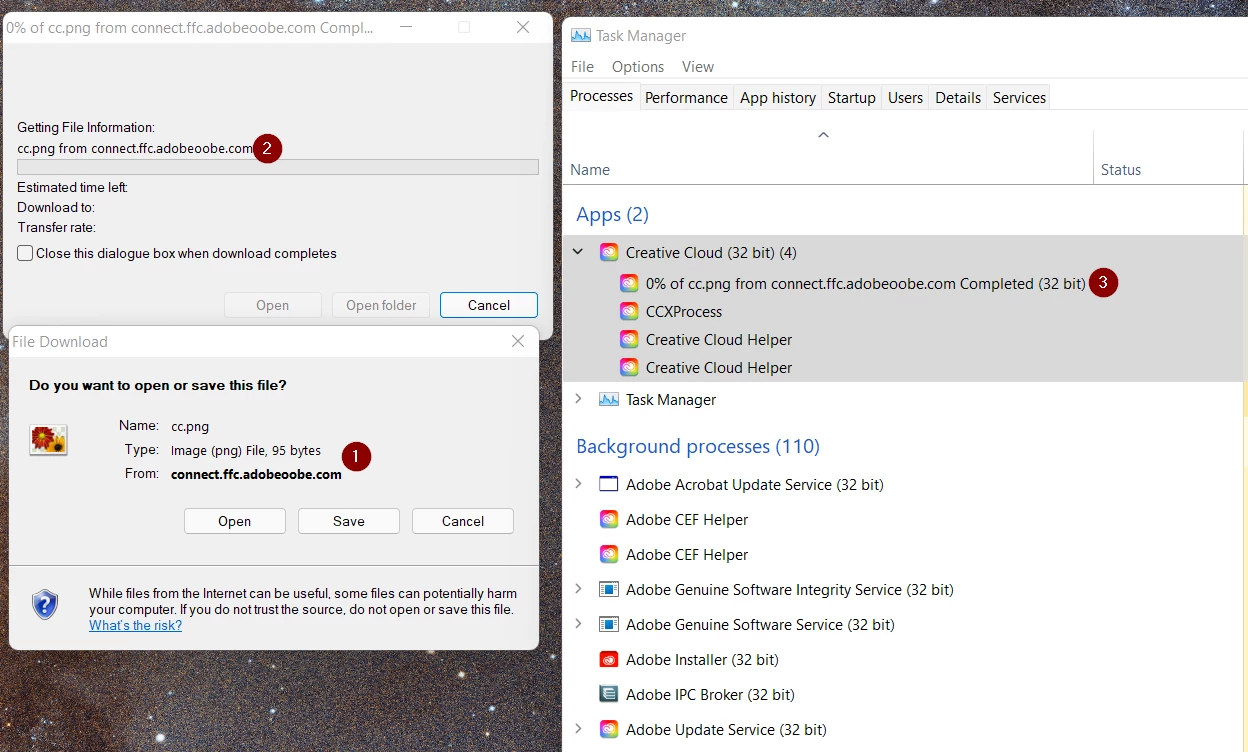The width and height of the screenshot is (1248, 752).
Task: Expand the Task Manager process group
Action: [578, 399]
